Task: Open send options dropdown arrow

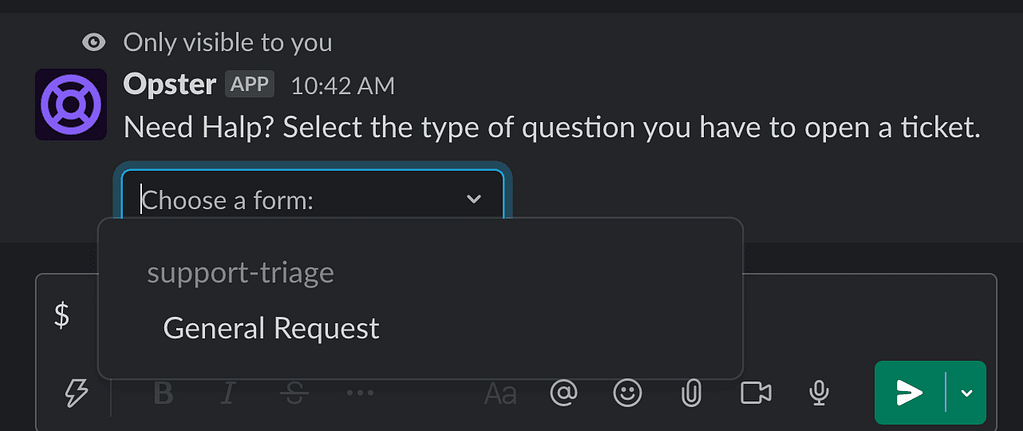Action: pos(967,393)
